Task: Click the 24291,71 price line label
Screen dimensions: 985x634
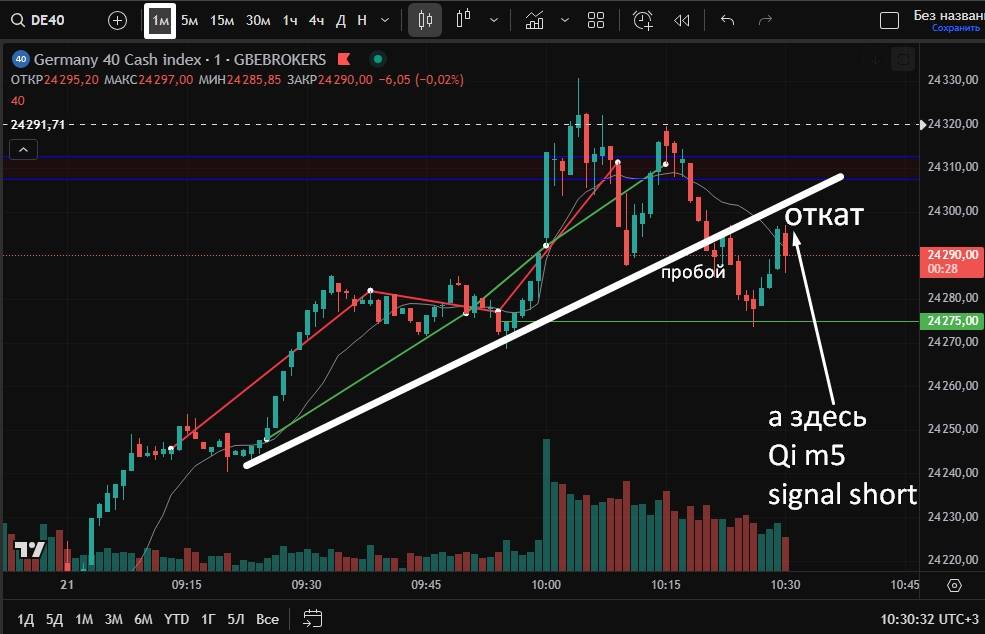Action: [x=38, y=124]
